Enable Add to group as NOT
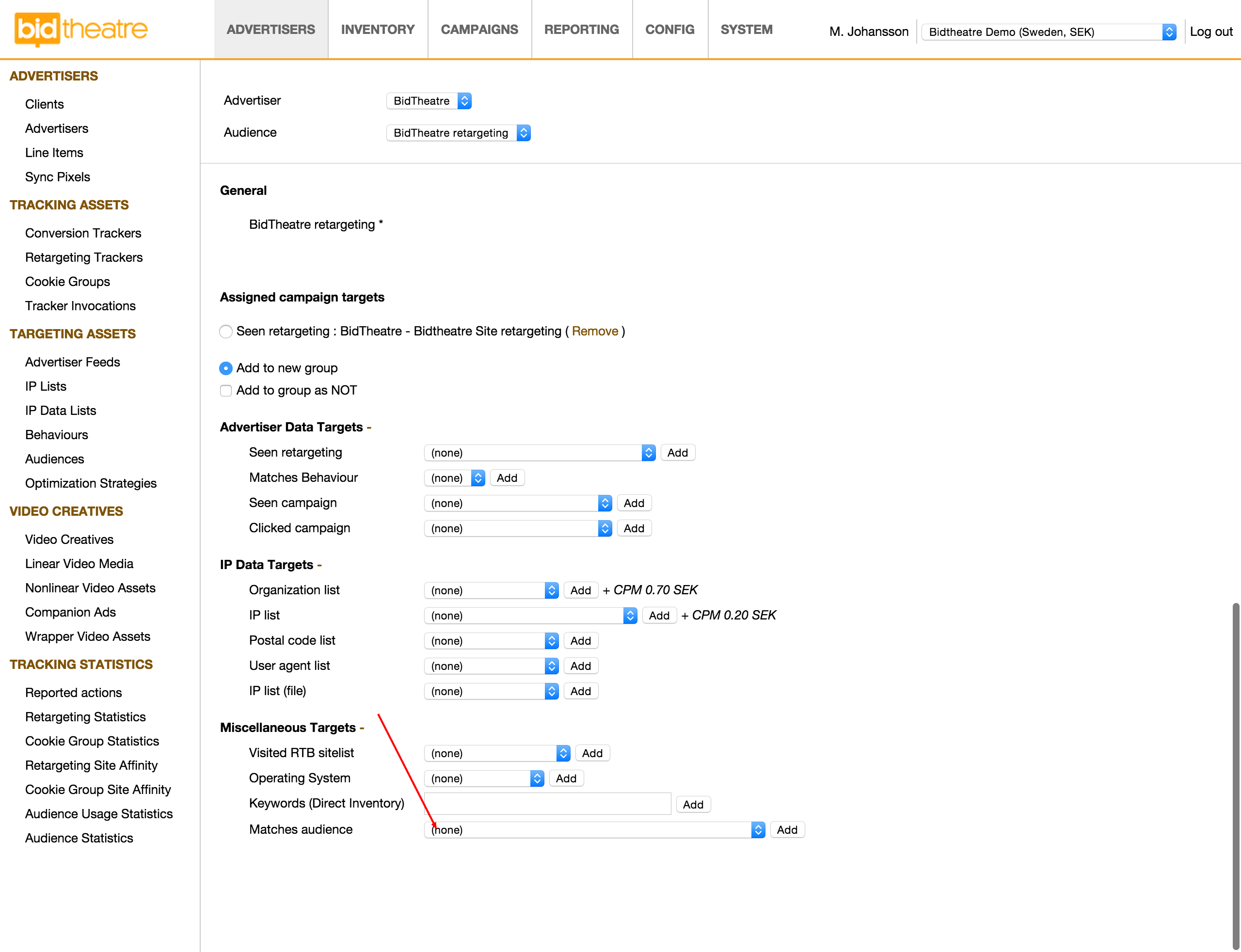Viewport: 1241px width, 952px height. coord(226,390)
